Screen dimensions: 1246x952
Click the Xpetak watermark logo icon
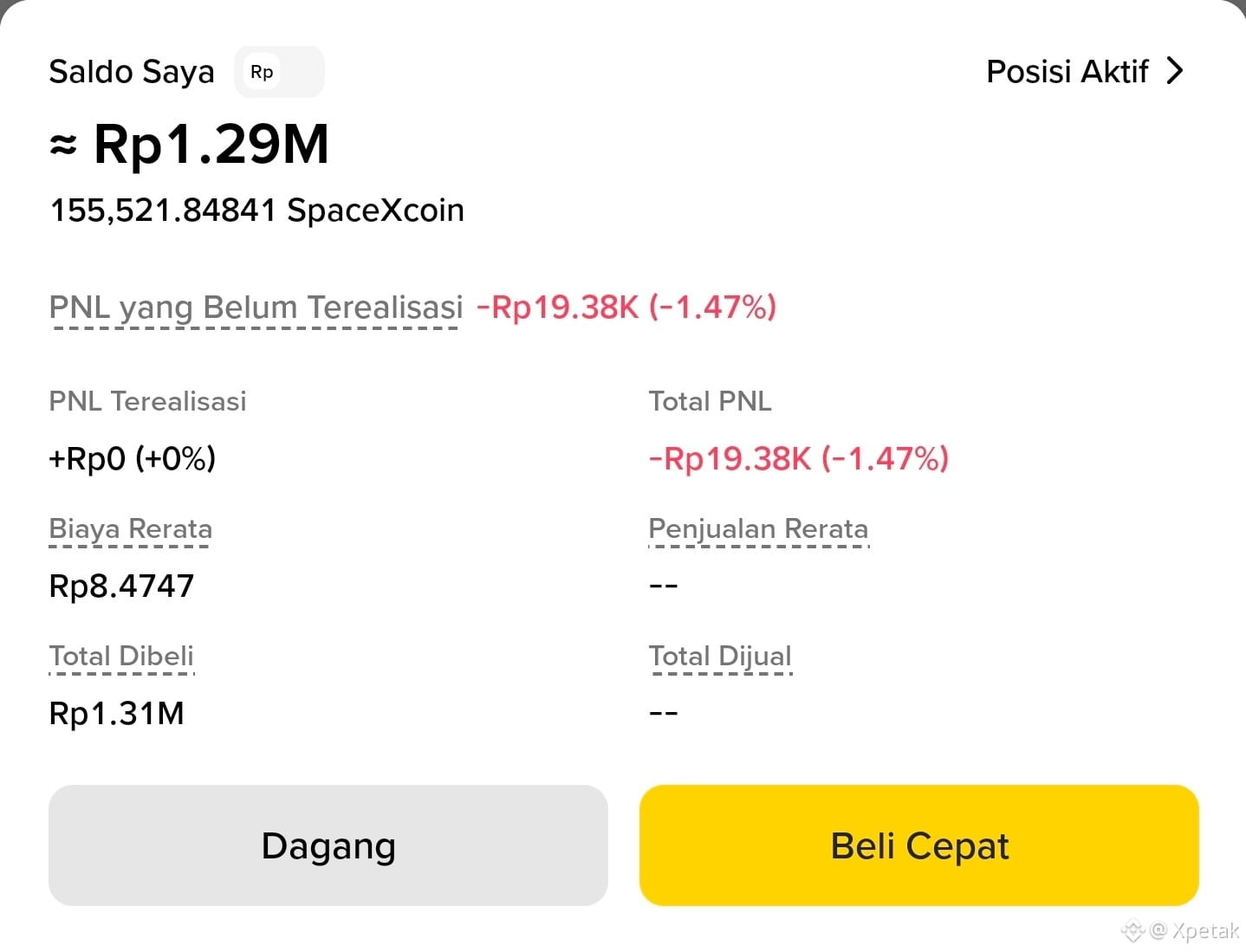(1132, 931)
